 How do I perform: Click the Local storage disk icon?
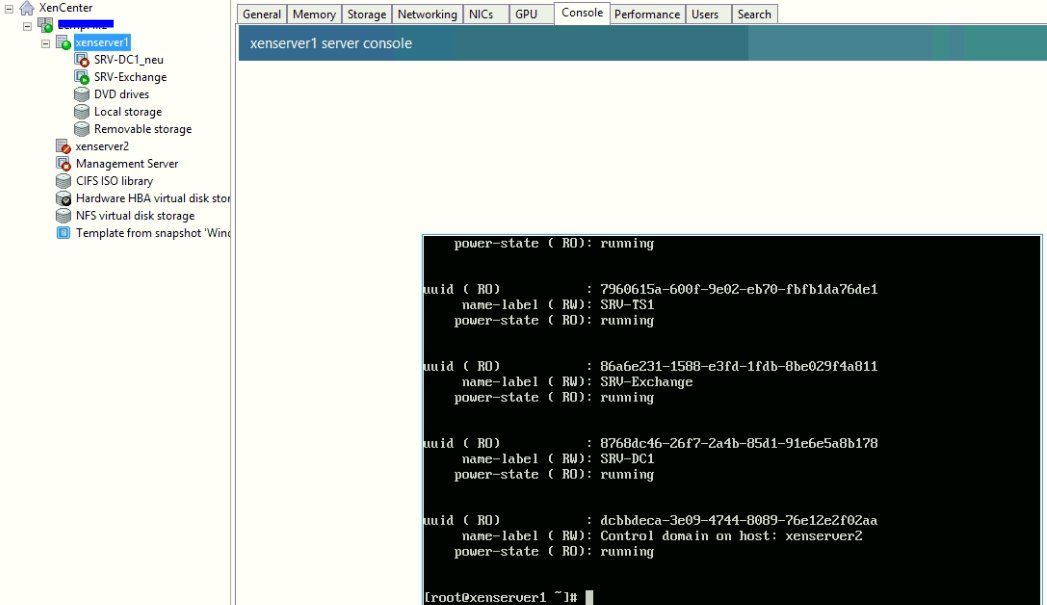click(x=81, y=112)
